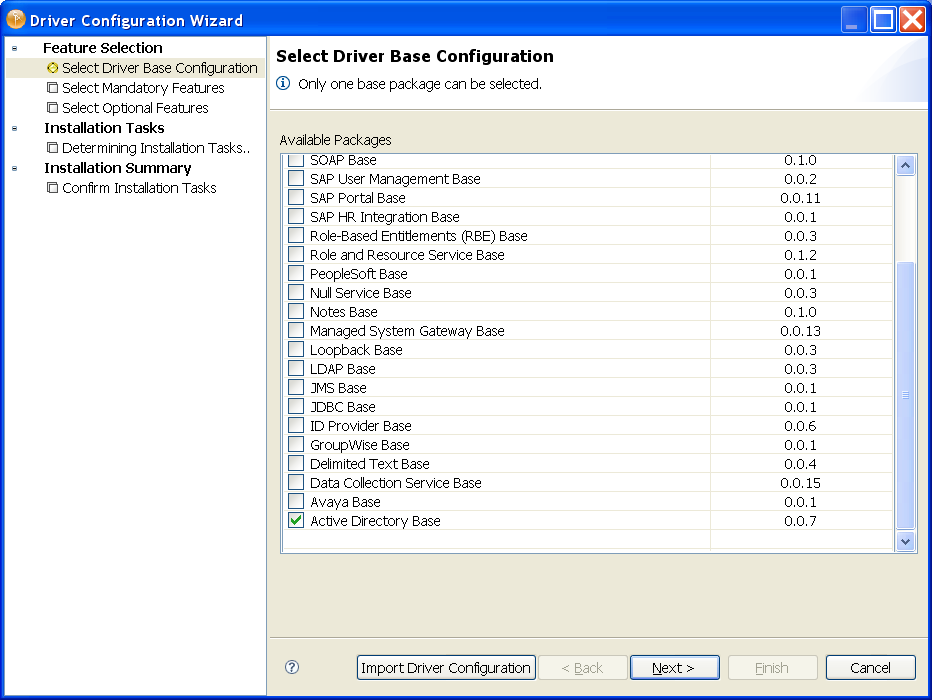Click version 0.0.7 of Active Directory Base

coord(800,521)
